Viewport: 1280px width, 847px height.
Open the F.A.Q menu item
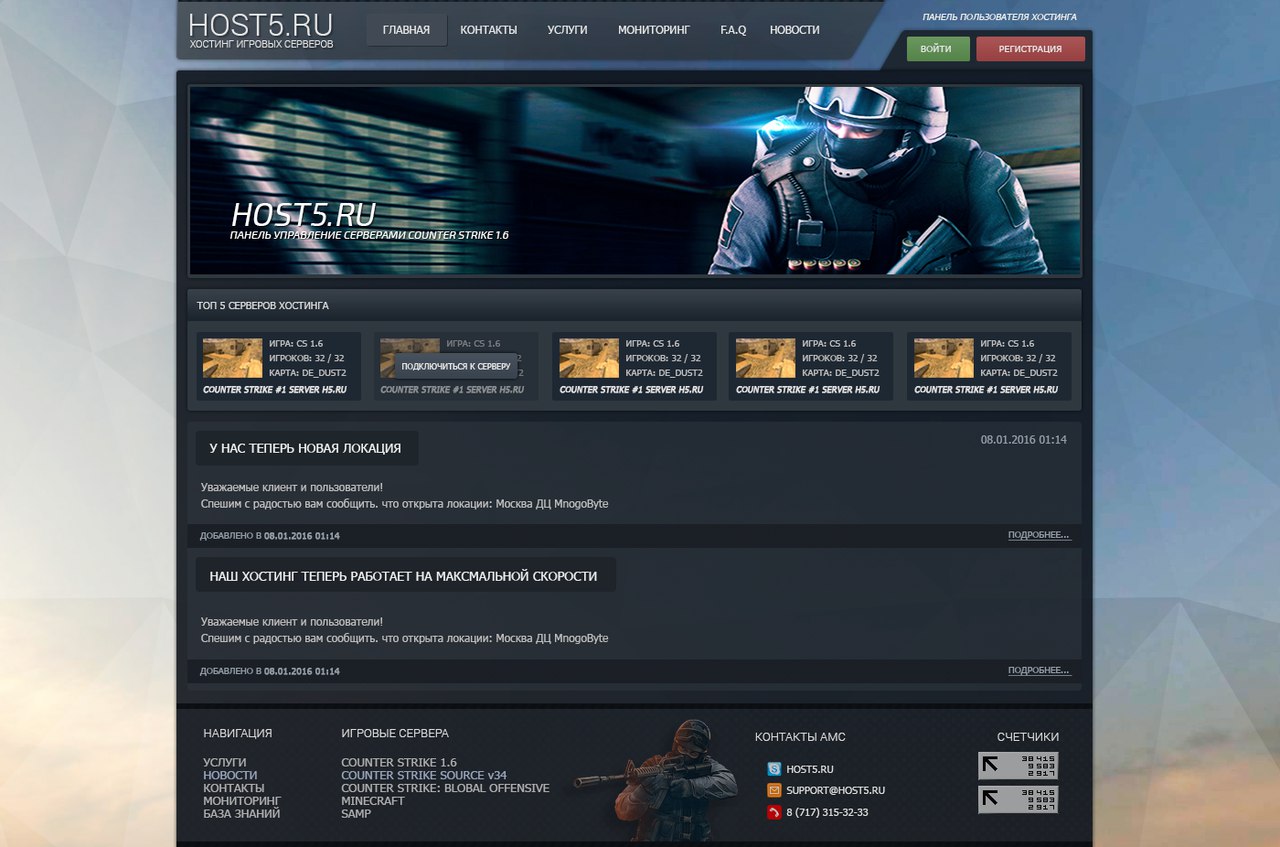pos(733,30)
